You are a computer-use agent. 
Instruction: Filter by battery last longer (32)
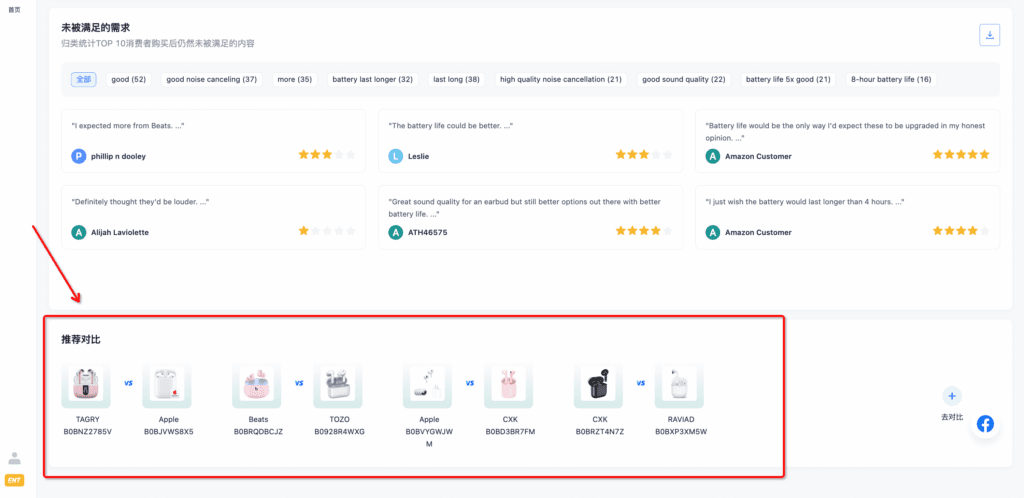[372, 80]
